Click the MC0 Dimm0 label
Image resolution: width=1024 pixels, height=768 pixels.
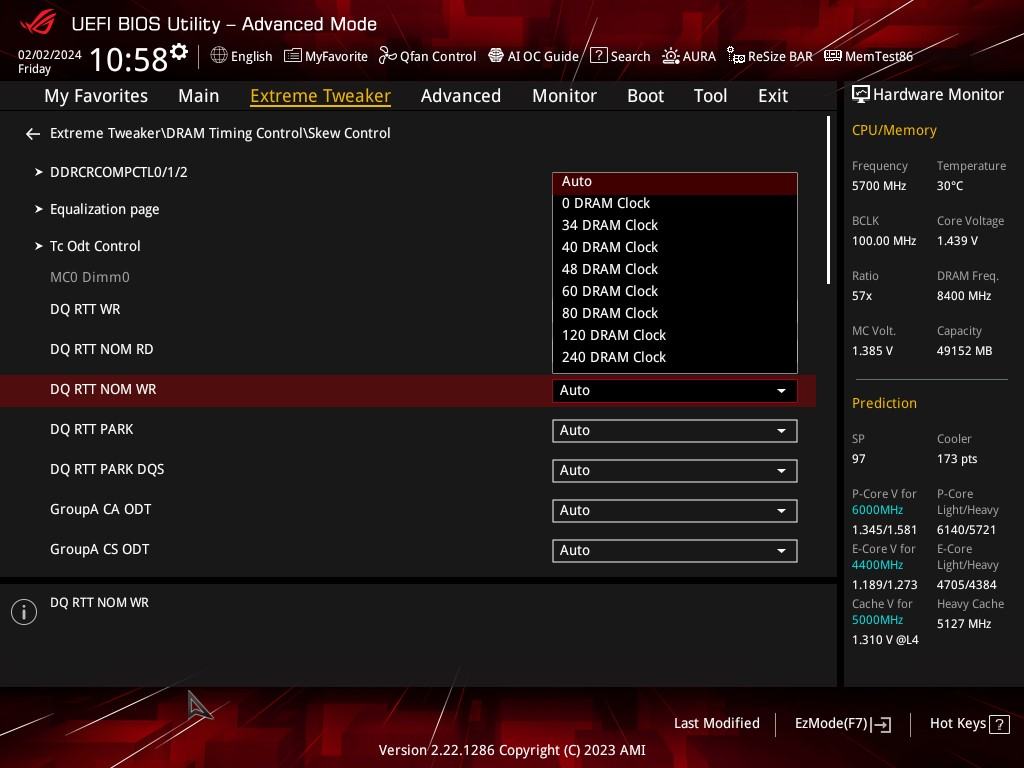[x=90, y=278]
